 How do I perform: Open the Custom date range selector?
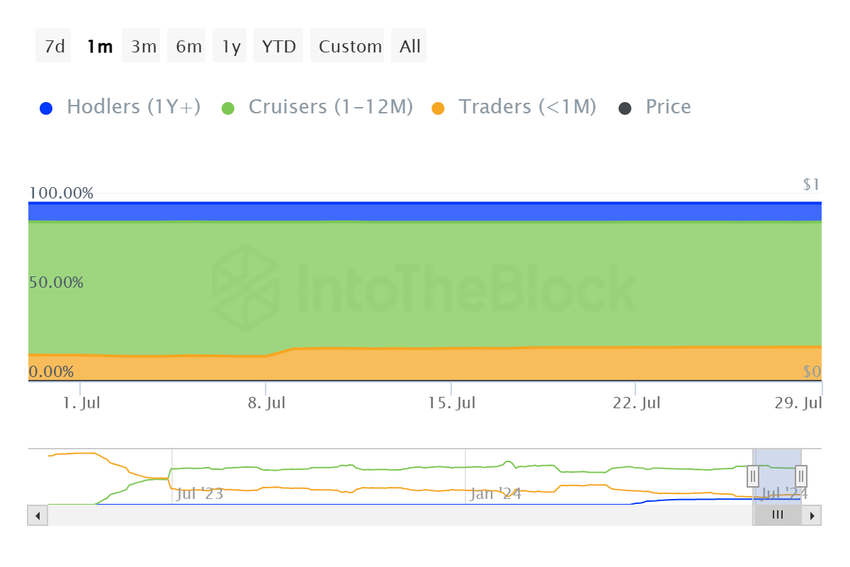350,46
